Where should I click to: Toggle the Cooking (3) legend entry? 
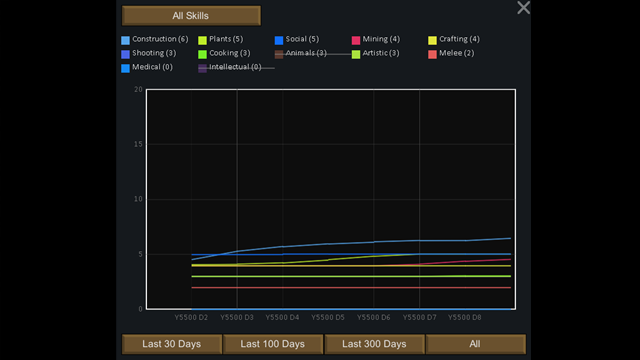pos(224,53)
